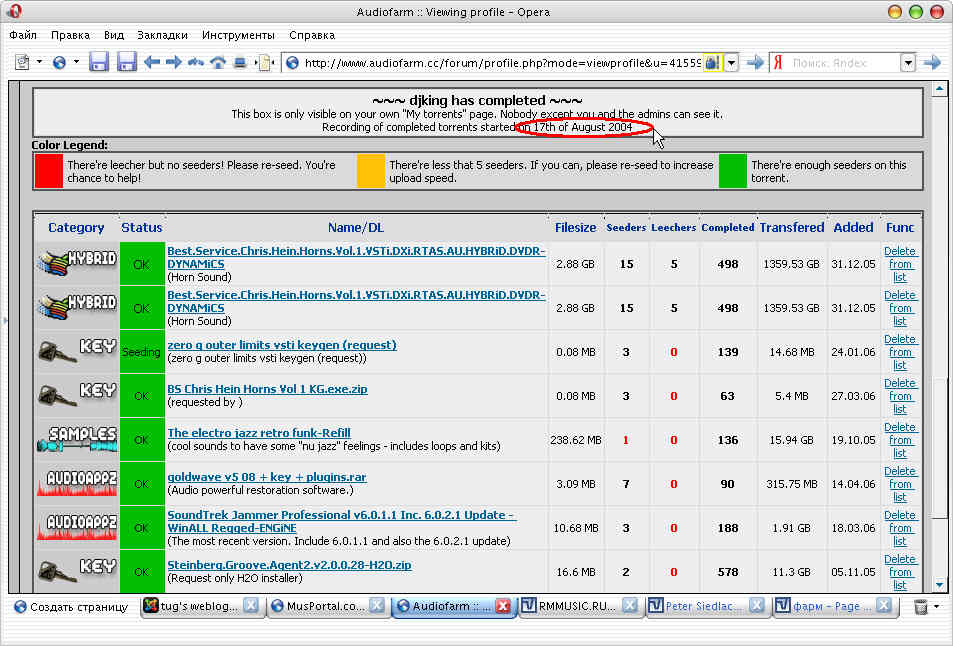
Task: Click the new page document icon
Action: [264, 63]
